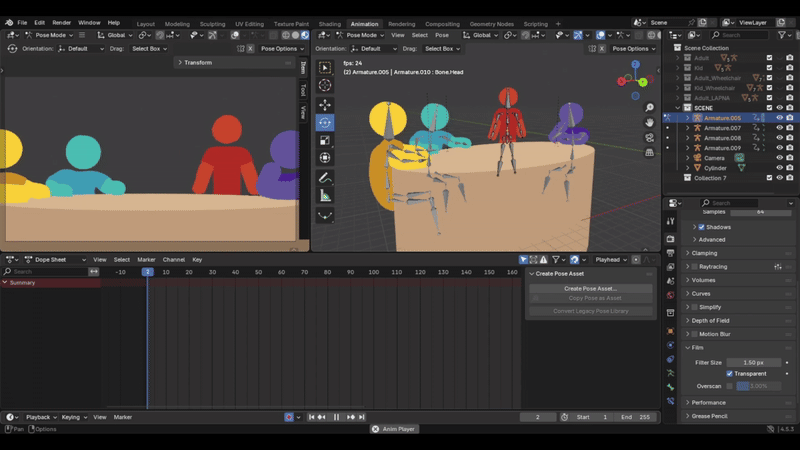Select the Cursor tool in viewport toolbar

(325, 86)
